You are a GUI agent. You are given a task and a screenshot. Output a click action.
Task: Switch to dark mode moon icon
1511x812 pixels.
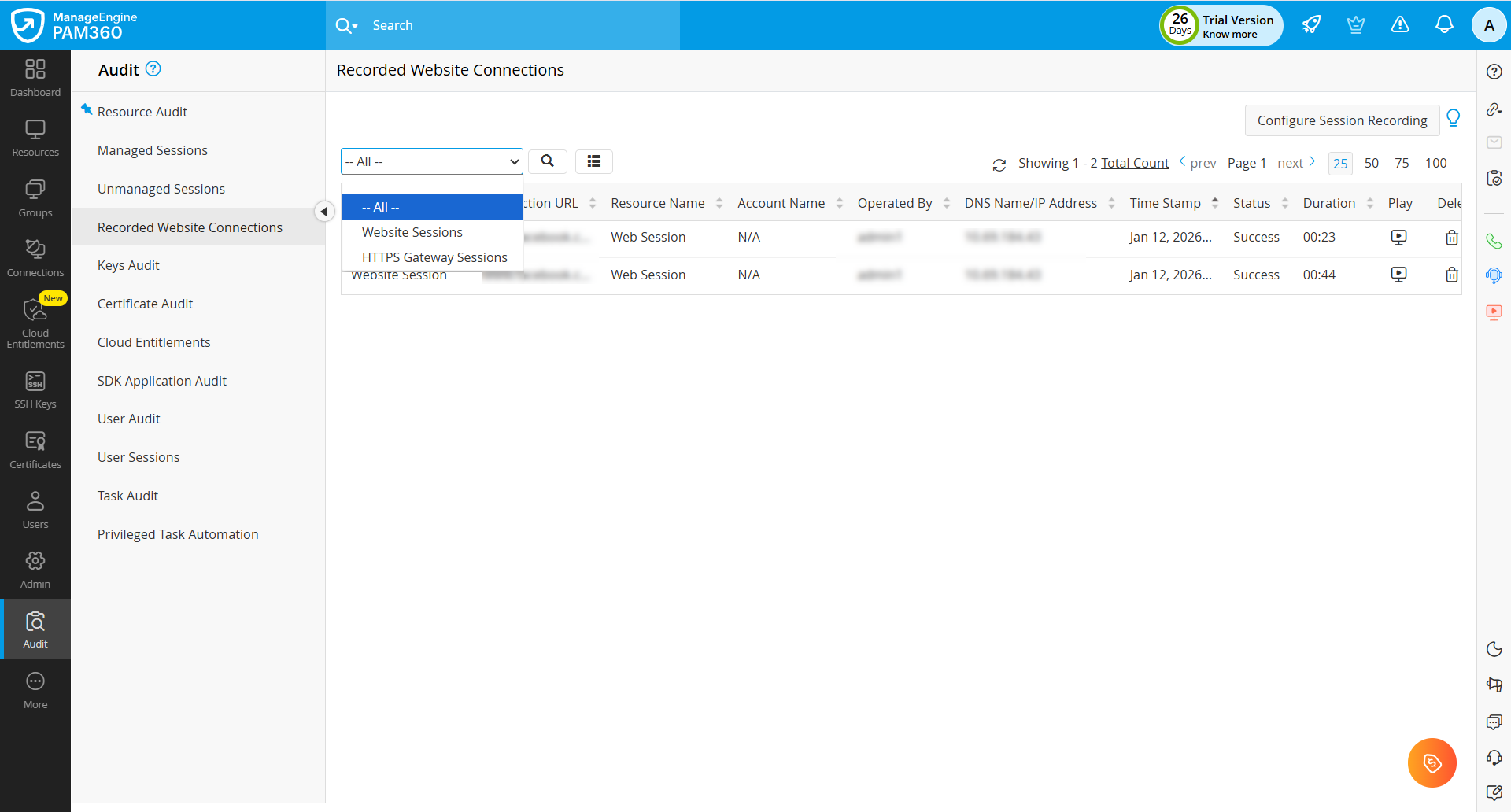[1494, 649]
